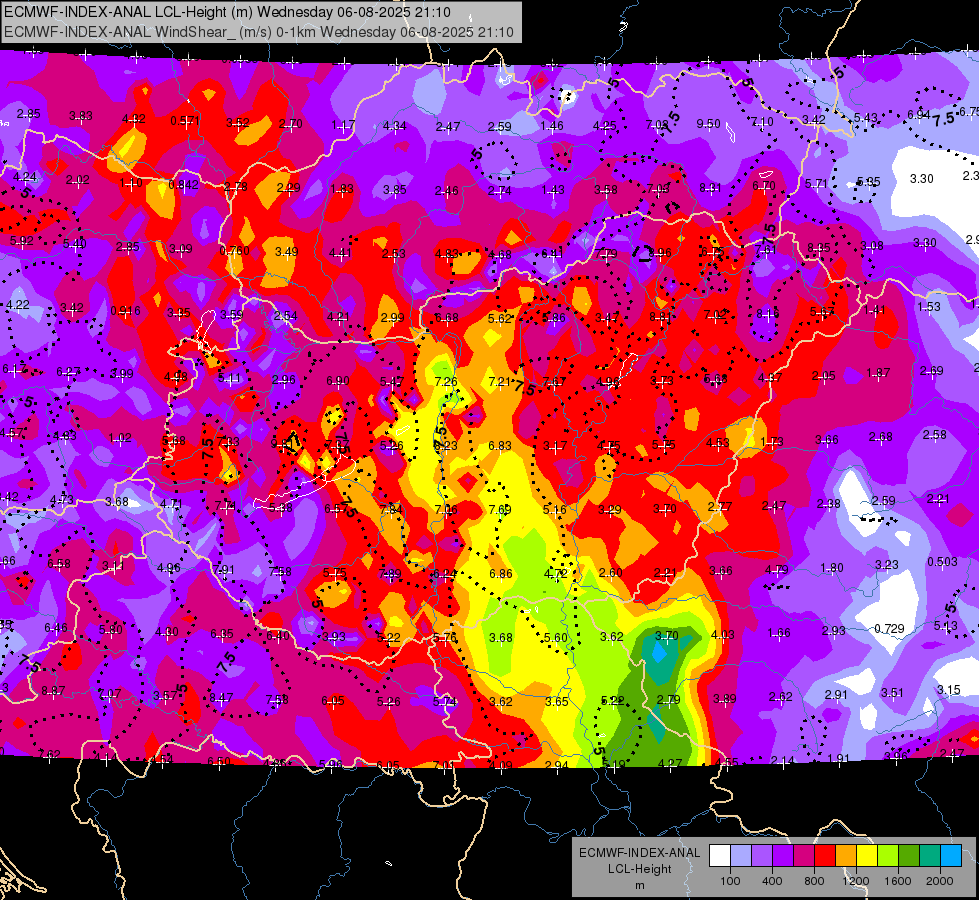Click the wind shear value 7.69
Screen dimensions: 979x900
499,510
